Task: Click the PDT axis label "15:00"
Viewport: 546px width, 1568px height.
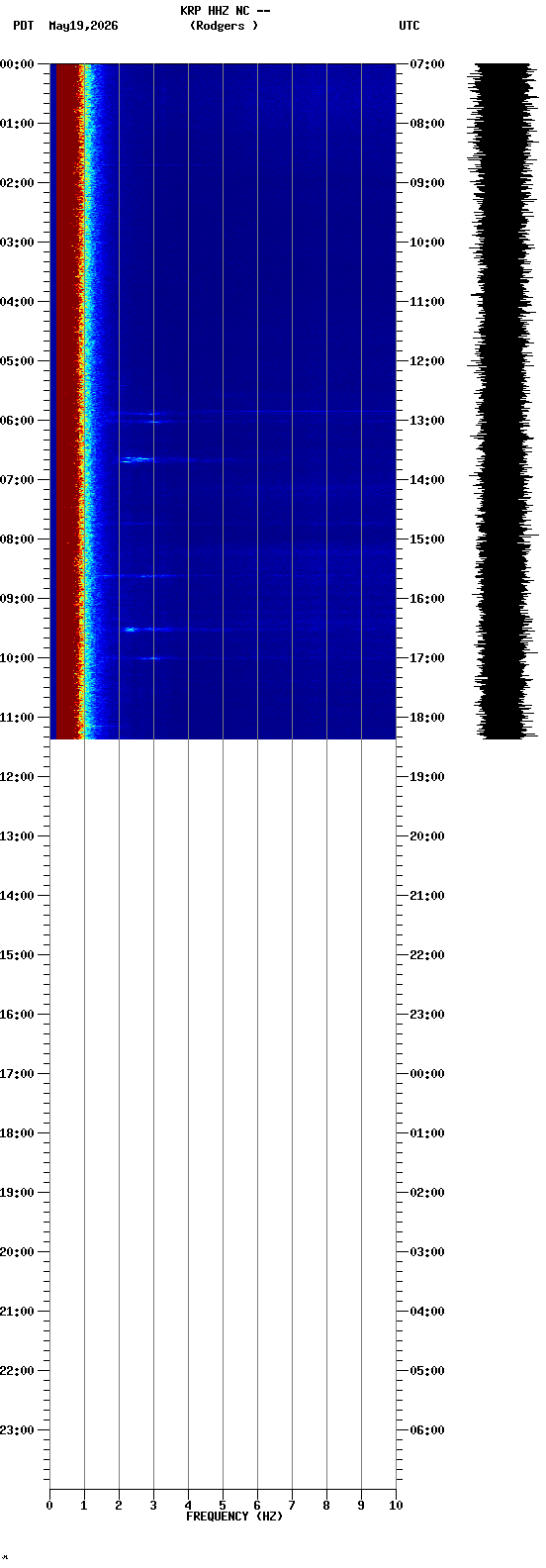Action: [x=17, y=955]
